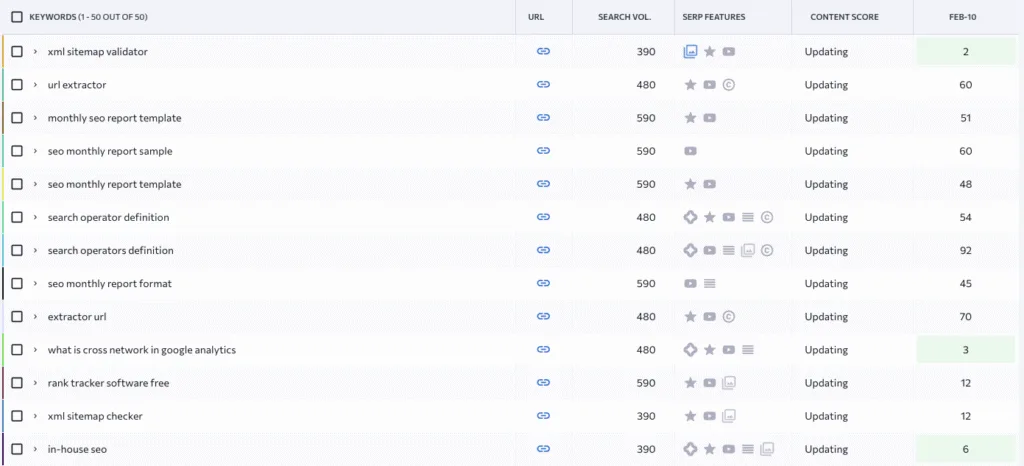The image size is (1024, 466).
Task: Check the seo monthly report format checkbox
Action: coord(17,283)
